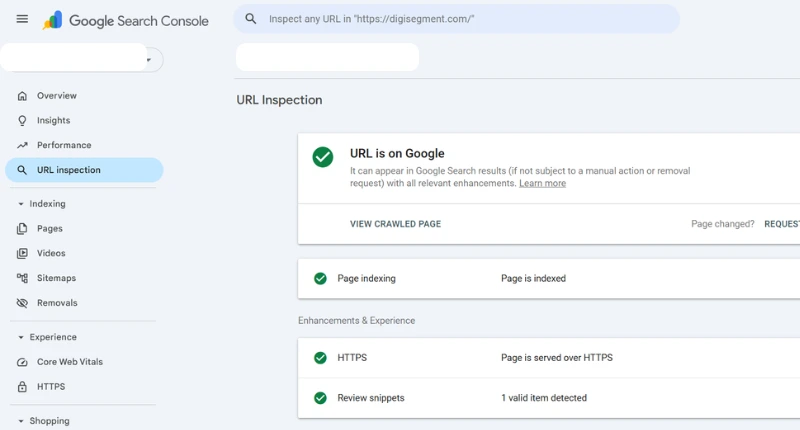This screenshot has width=800, height=430.
Task: Collapse the Indexing section
Action: click(x=21, y=204)
